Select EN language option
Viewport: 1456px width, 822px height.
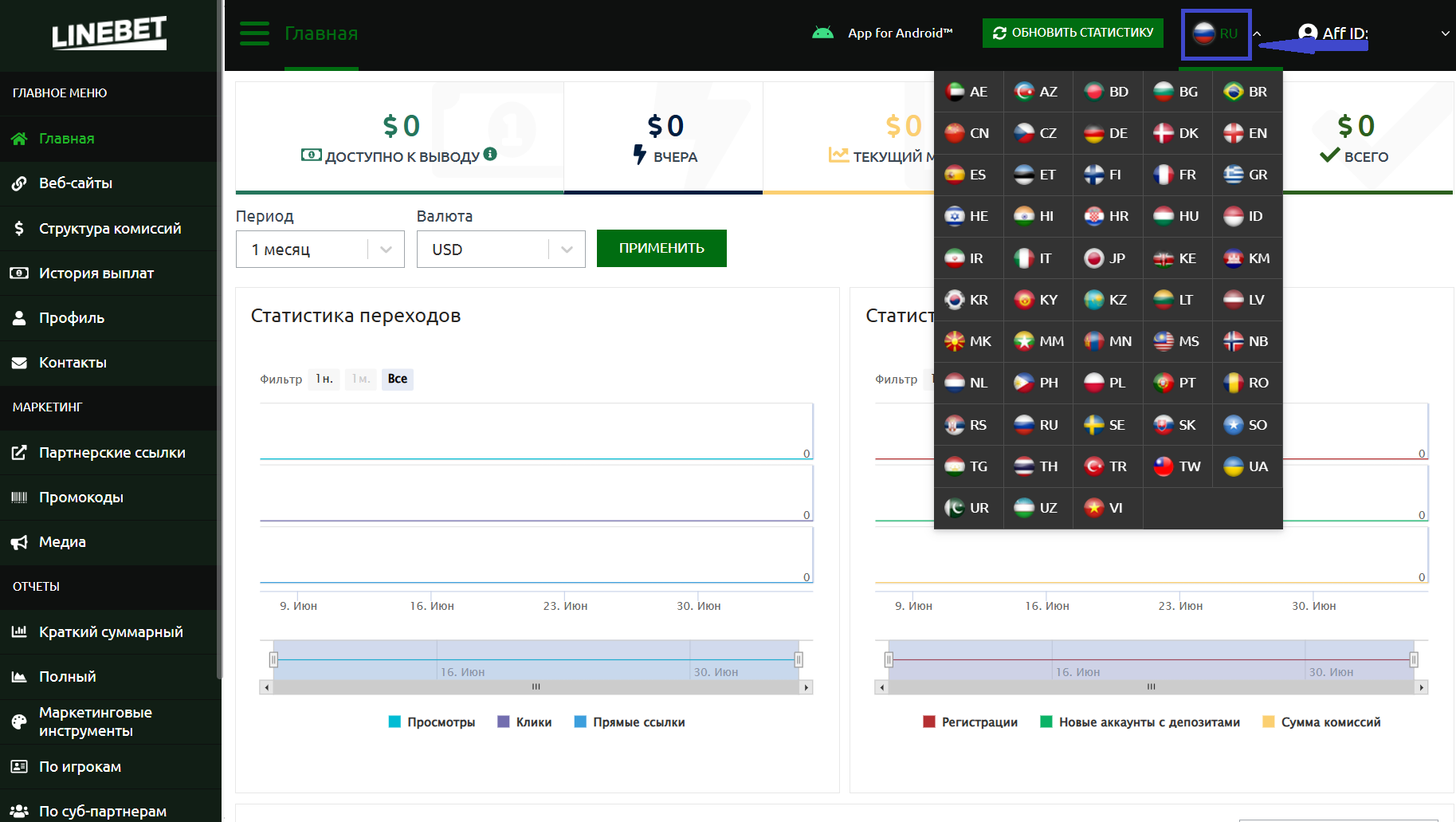pos(1247,133)
